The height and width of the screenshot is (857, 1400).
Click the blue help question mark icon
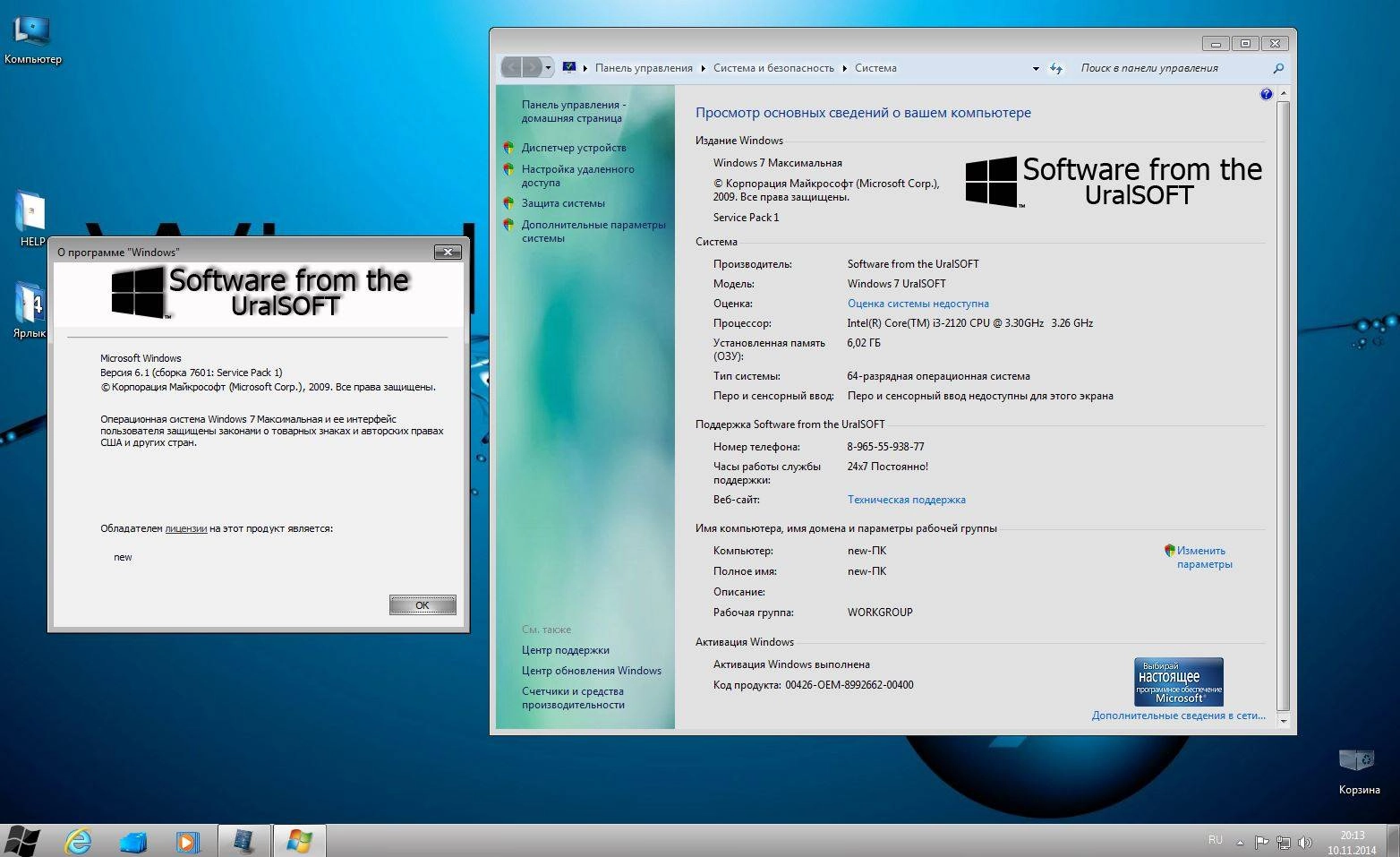(x=1266, y=94)
